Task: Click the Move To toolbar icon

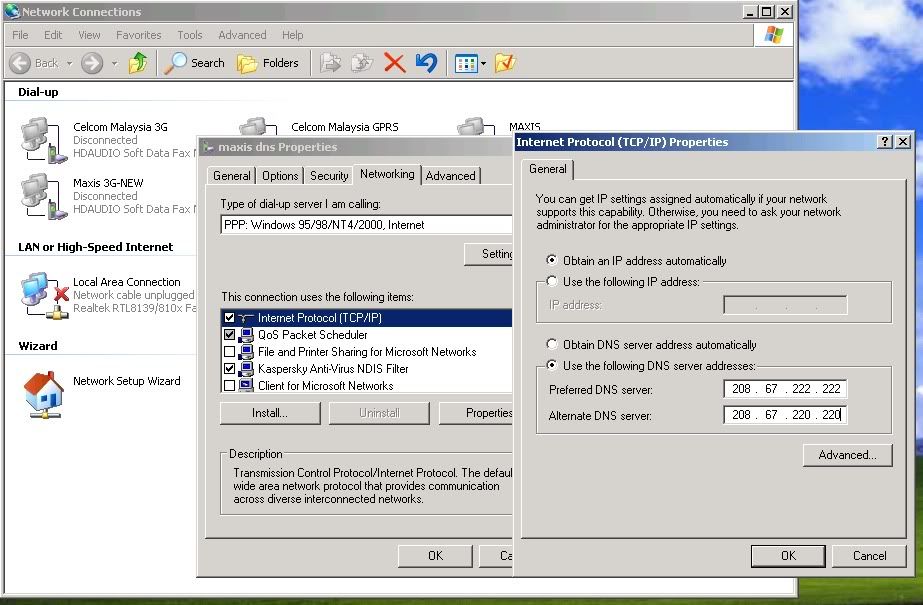Action: click(330, 63)
